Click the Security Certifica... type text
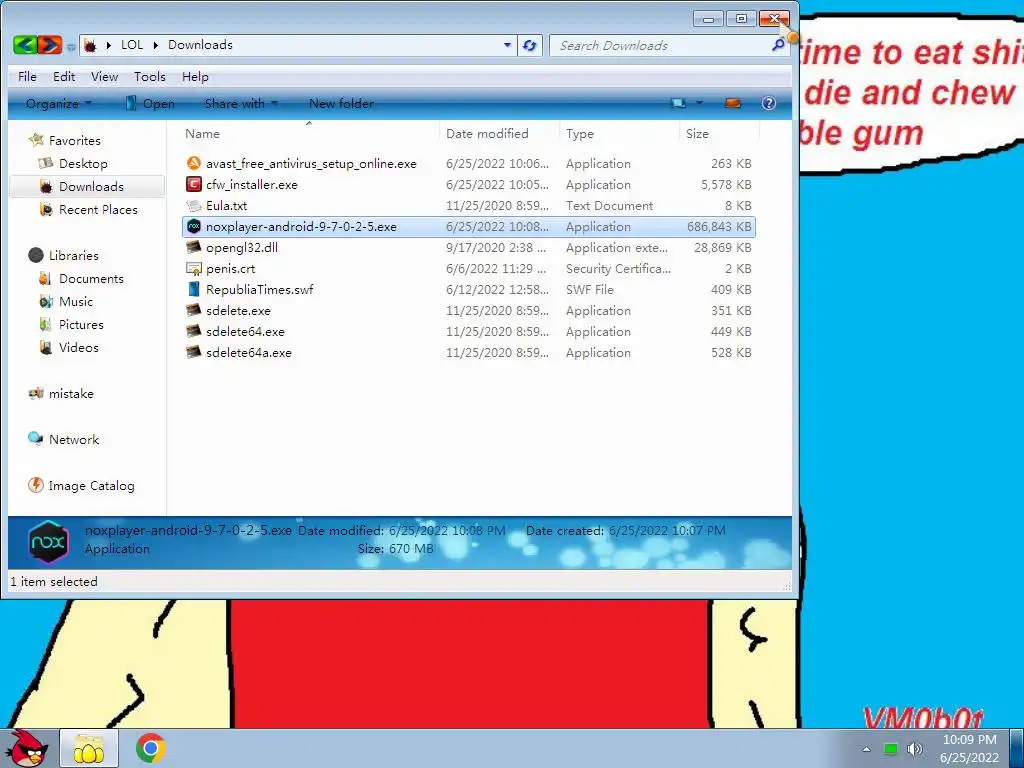 click(x=618, y=268)
